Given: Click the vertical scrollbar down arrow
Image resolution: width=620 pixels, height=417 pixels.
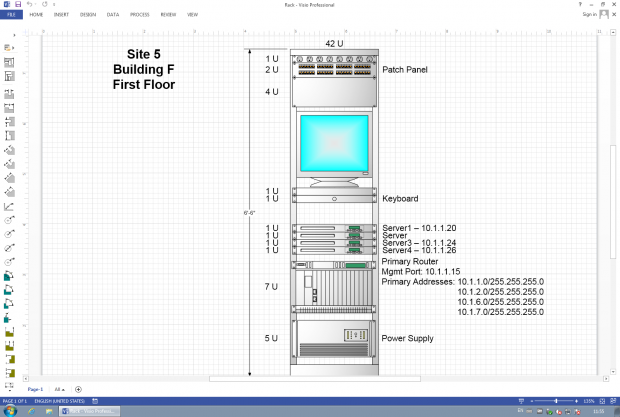Looking at the screenshot, I should (x=613, y=372).
